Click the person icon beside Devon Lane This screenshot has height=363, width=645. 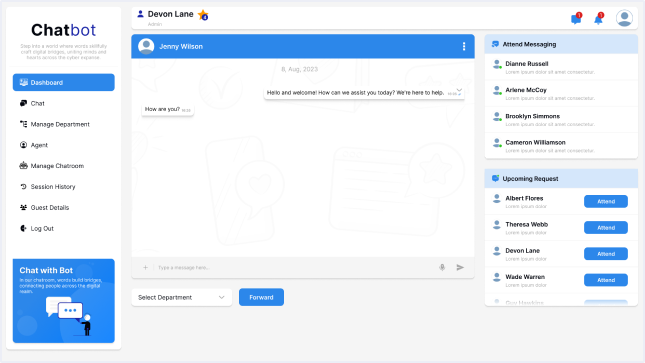pos(140,14)
